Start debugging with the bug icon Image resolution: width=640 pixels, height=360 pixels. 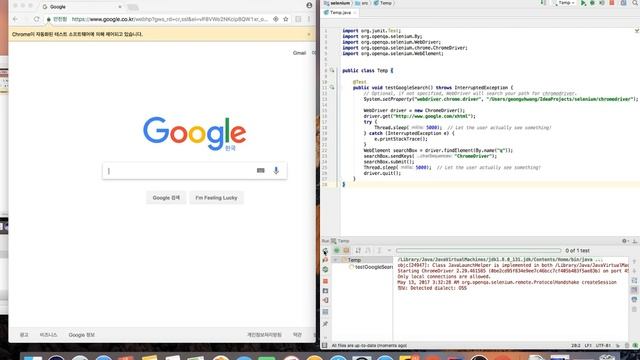[593, 3]
